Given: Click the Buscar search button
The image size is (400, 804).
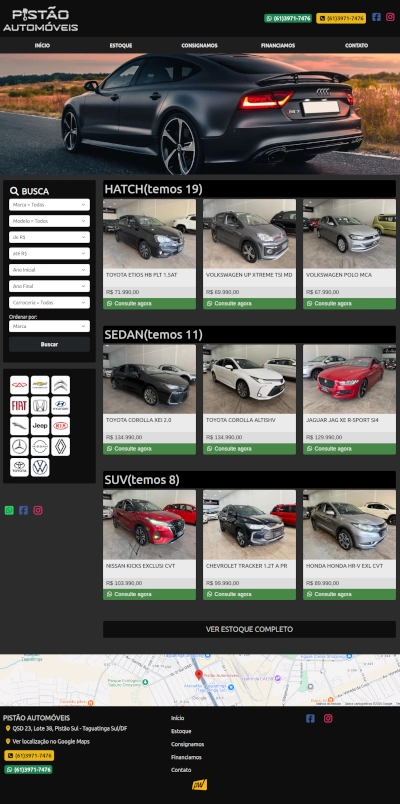Looking at the screenshot, I should click(49, 345).
